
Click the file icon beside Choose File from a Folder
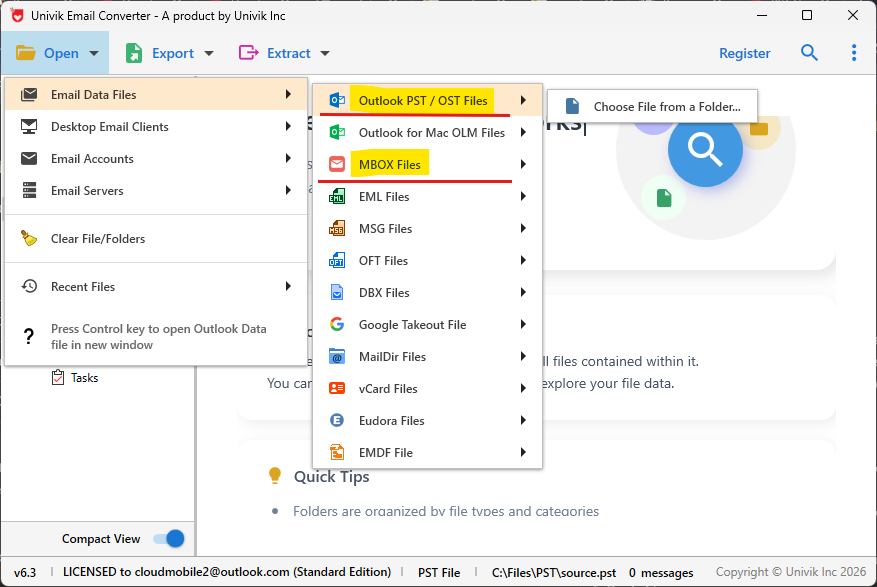tap(572, 106)
